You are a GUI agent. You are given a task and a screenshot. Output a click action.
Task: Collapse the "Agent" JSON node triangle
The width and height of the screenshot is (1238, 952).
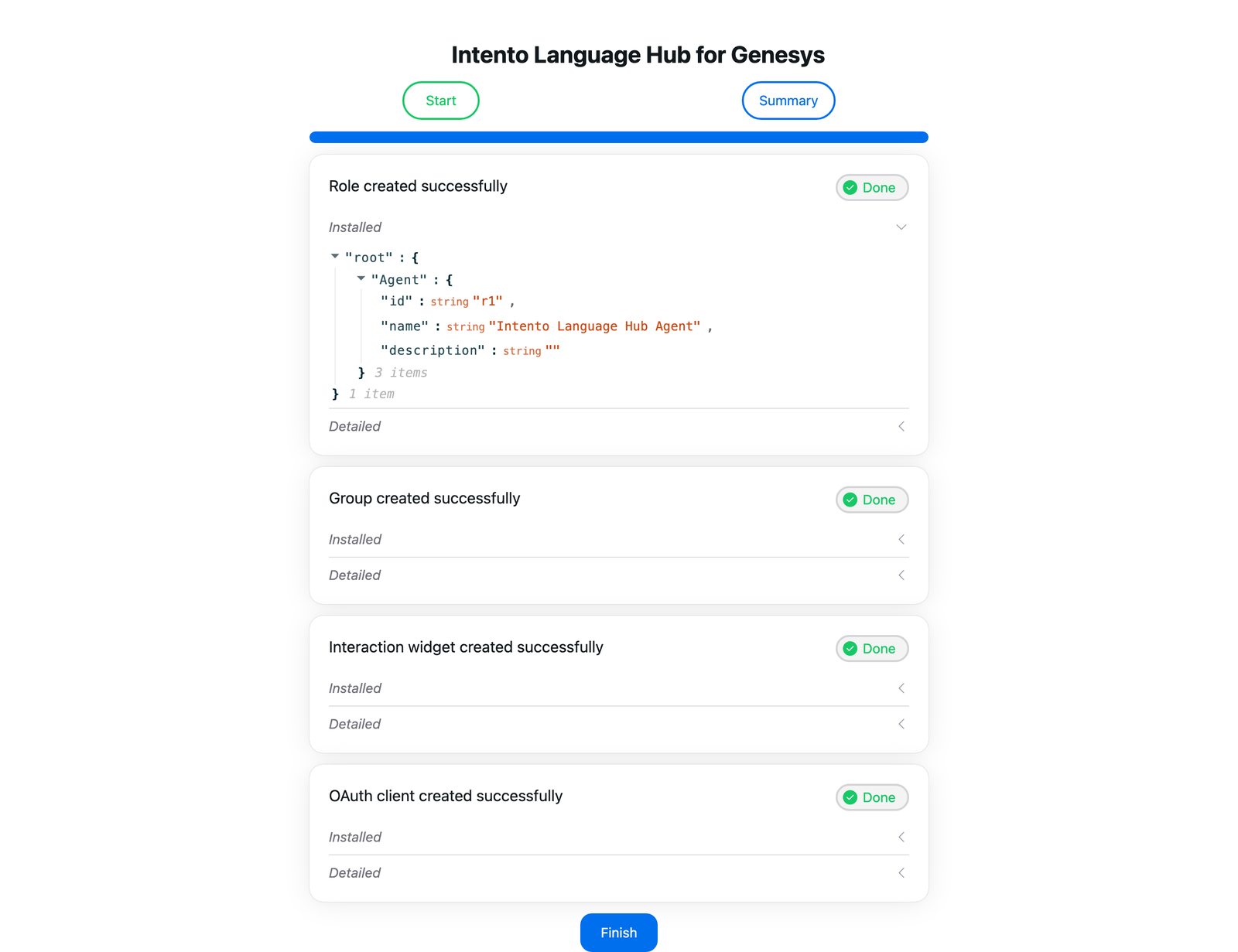point(361,278)
